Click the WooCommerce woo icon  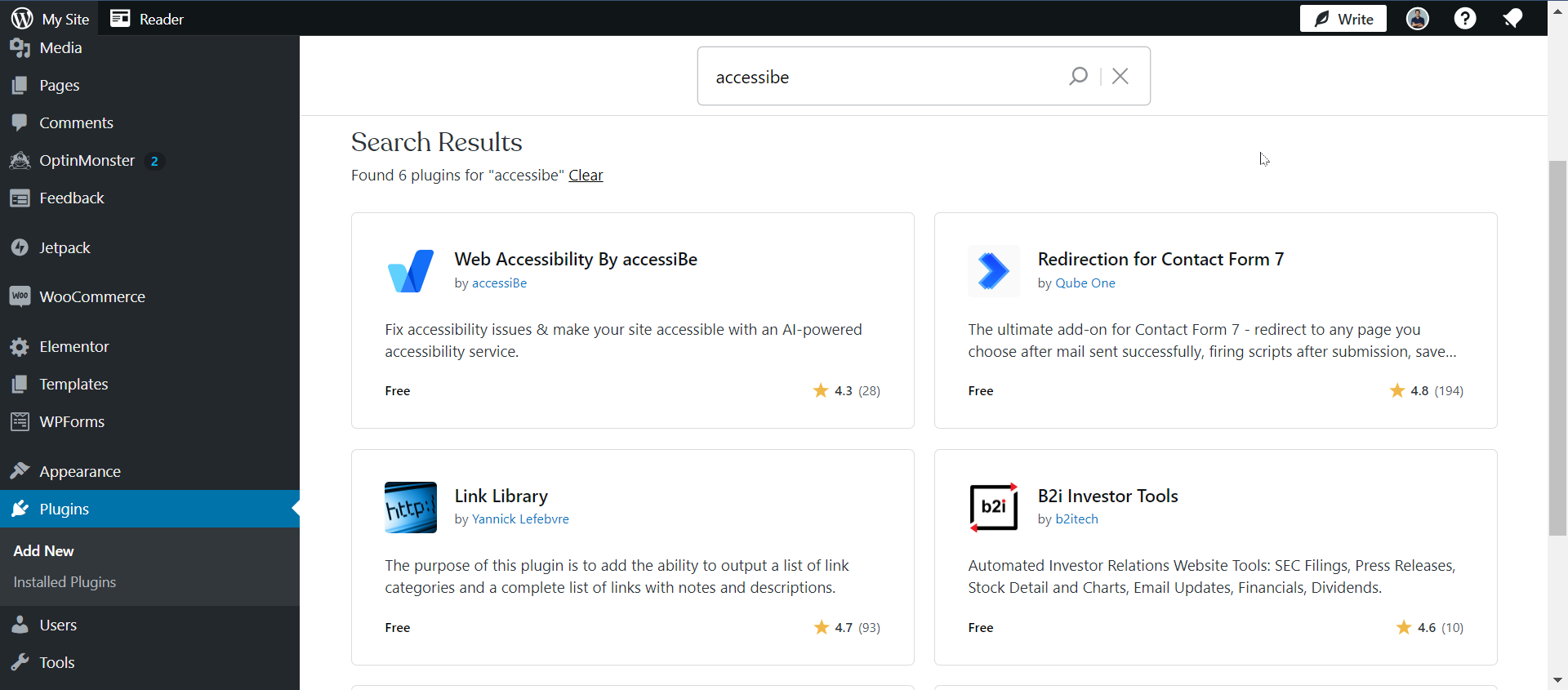(20, 296)
